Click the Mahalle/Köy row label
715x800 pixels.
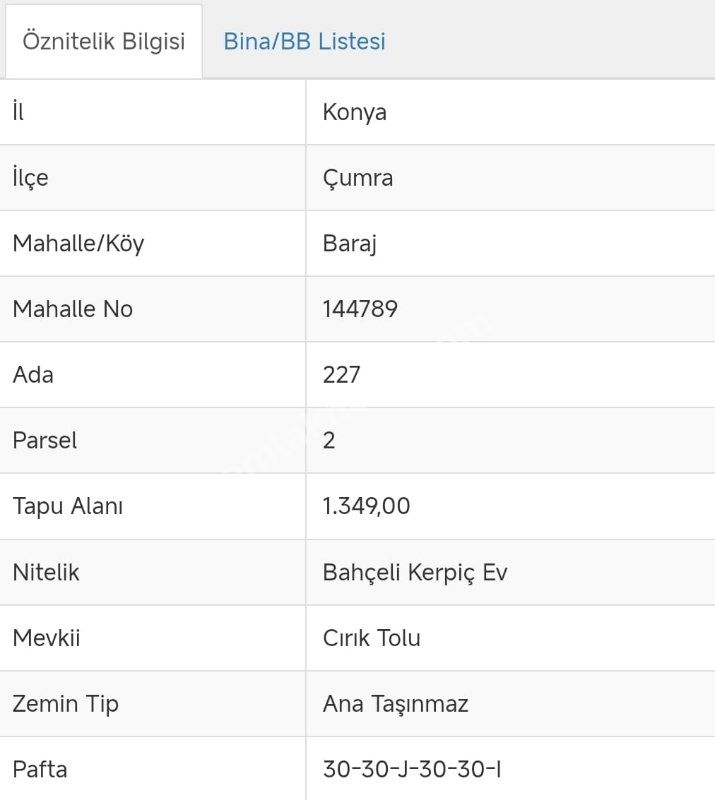(78, 244)
